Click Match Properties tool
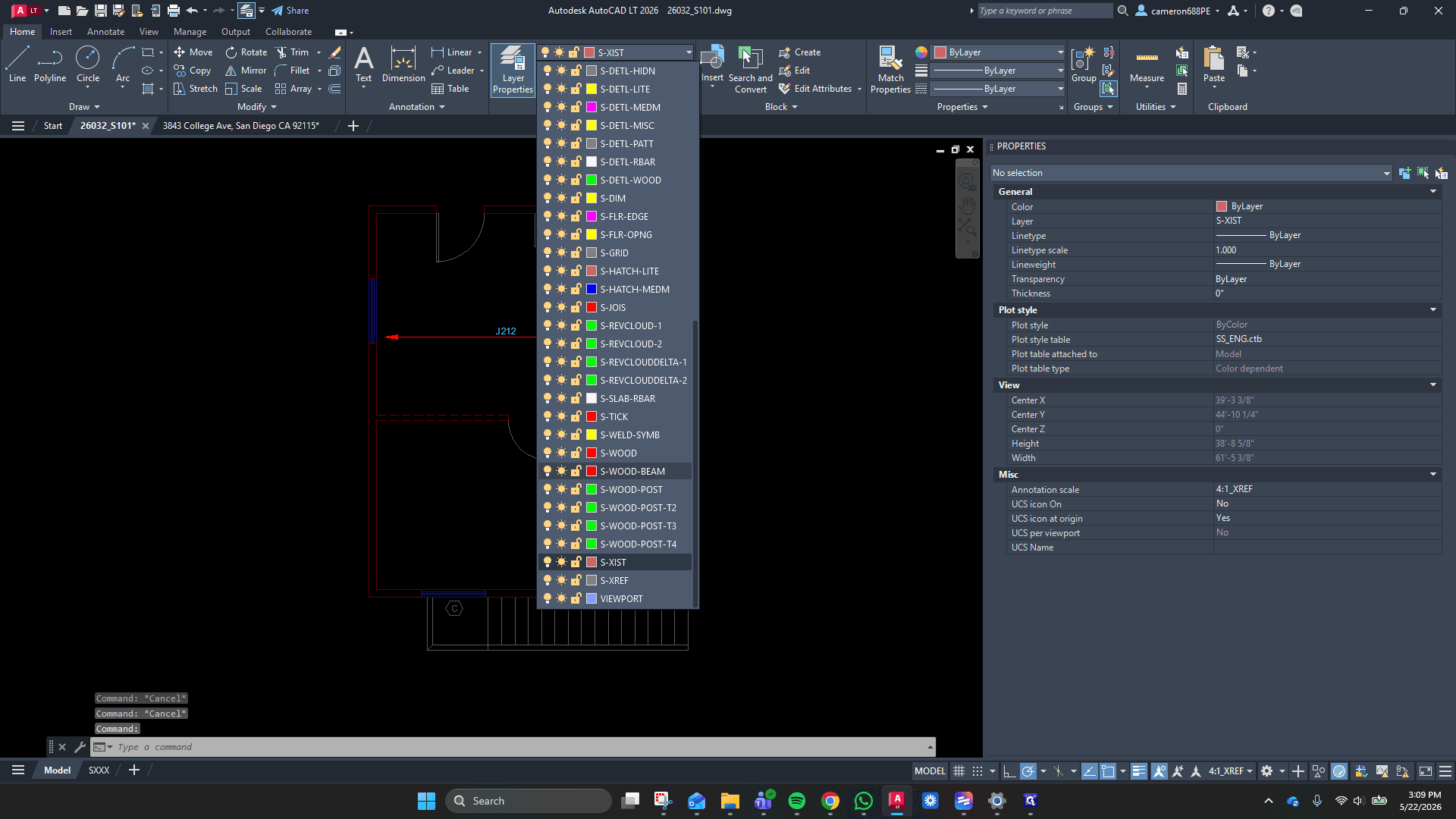This screenshot has width=1456, height=819. [x=890, y=70]
